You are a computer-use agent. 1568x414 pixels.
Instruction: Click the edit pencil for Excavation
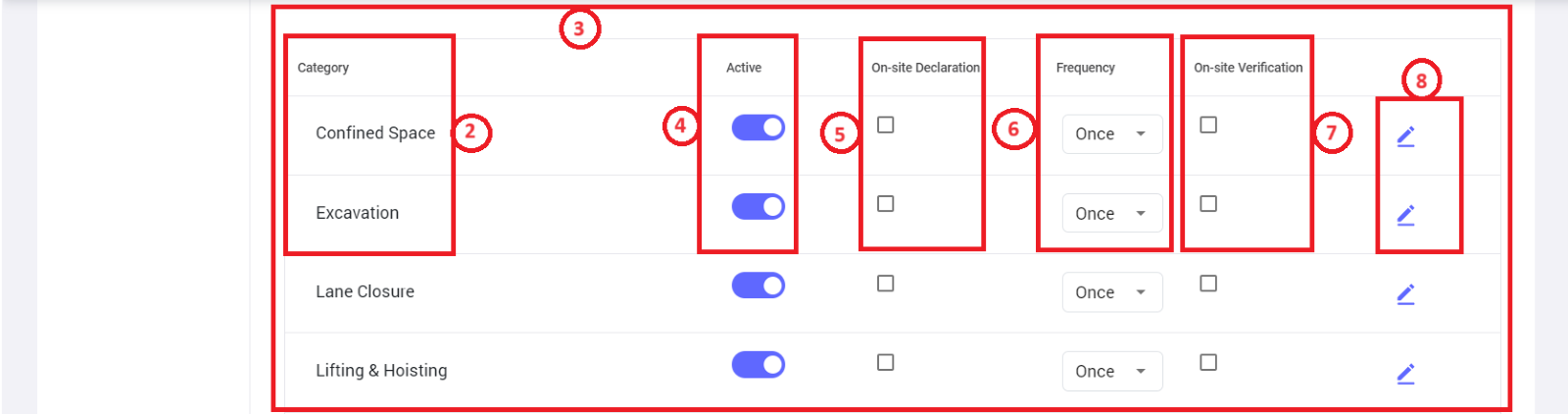[1405, 215]
